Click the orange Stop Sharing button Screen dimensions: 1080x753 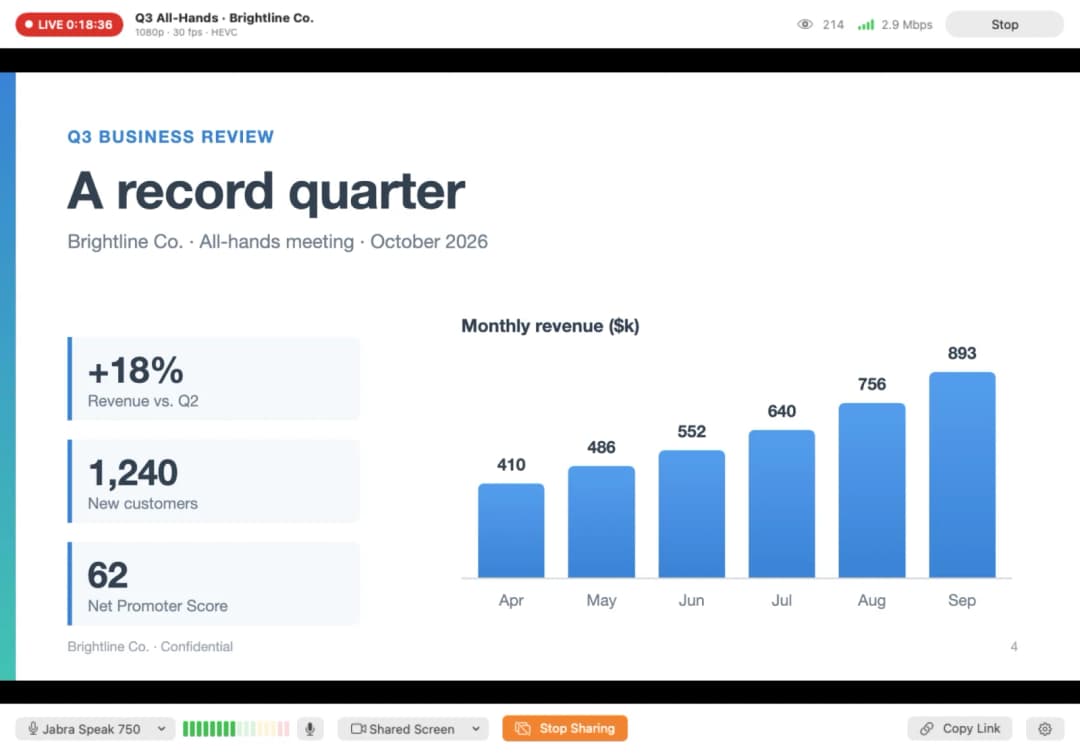565,728
